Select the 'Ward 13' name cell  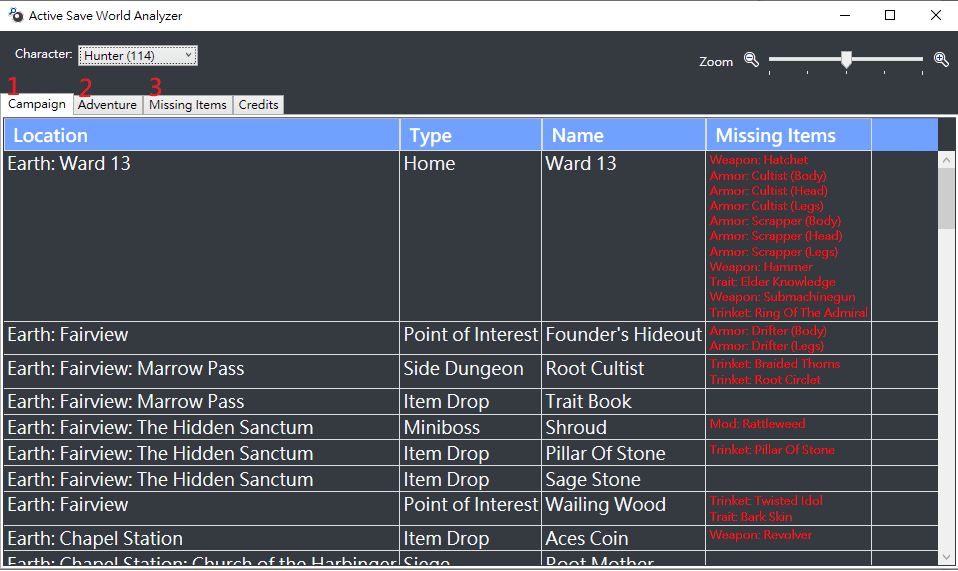624,236
